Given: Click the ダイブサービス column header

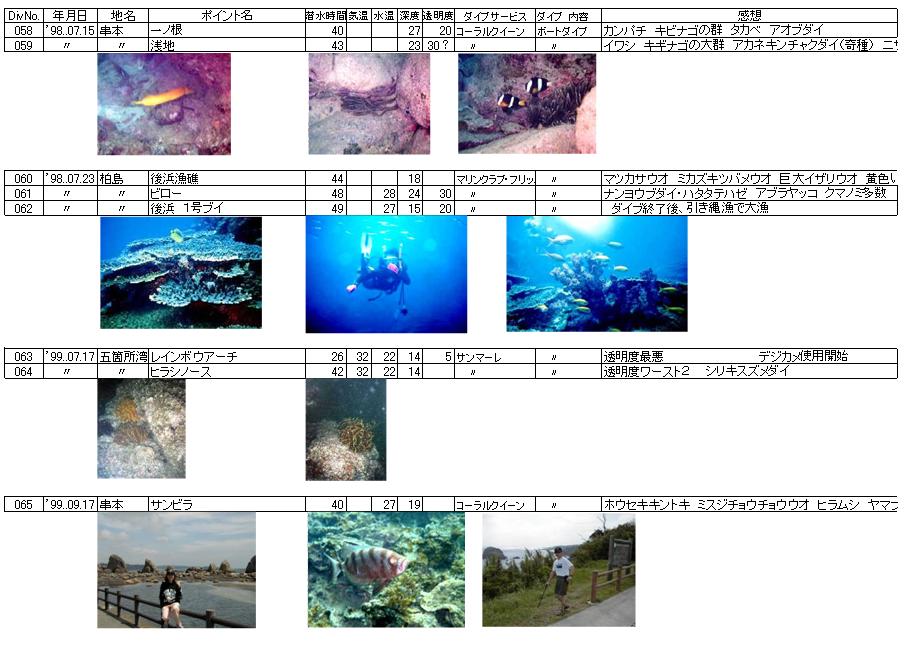Looking at the screenshot, I should pyautogui.click(x=494, y=17).
